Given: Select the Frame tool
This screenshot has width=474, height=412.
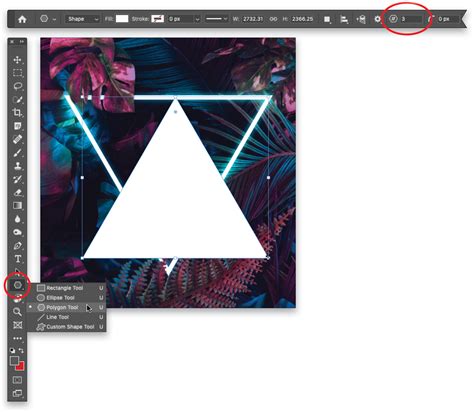Looking at the screenshot, I should point(17,126).
